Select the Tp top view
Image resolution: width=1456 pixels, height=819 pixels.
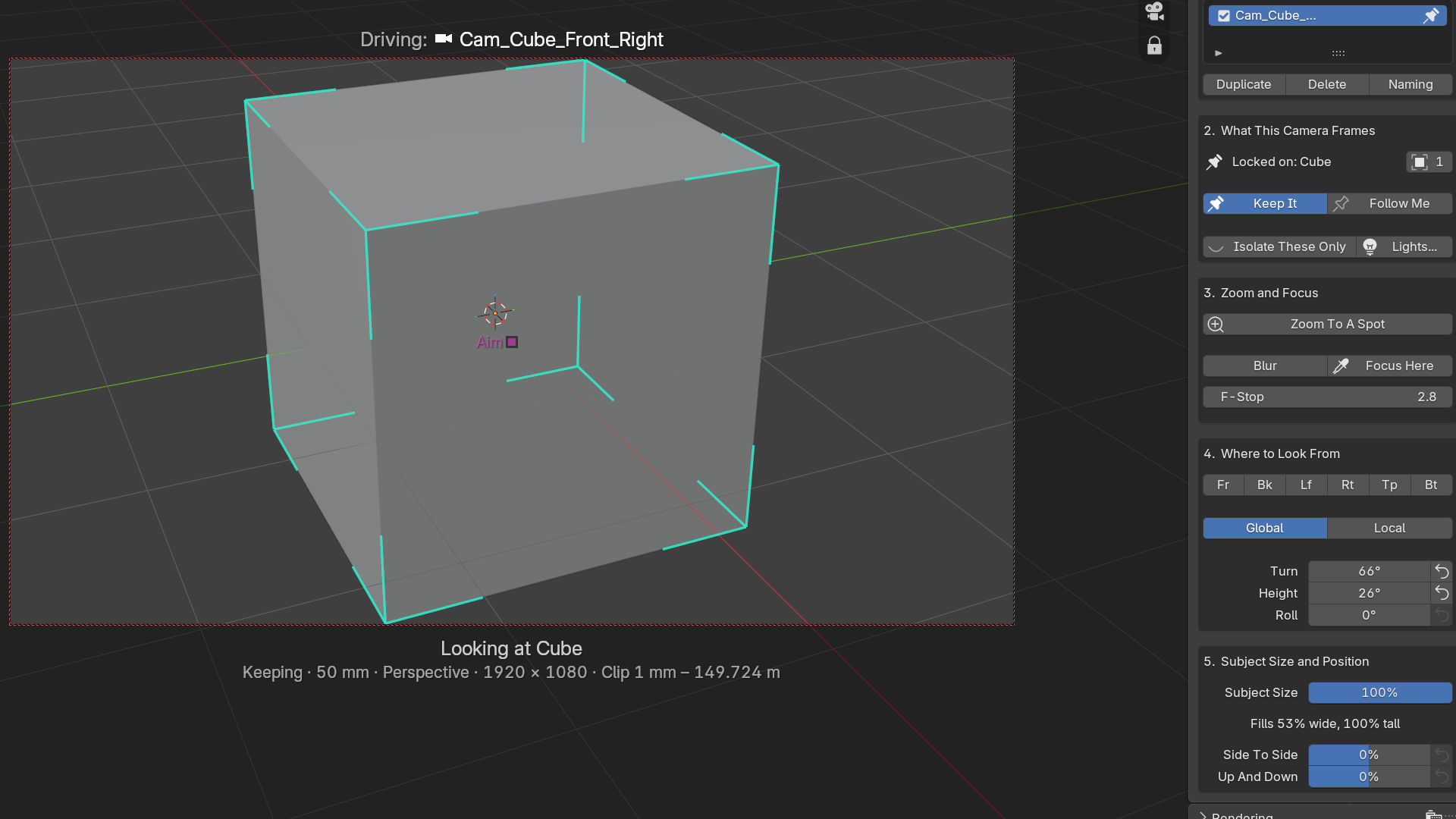(1389, 485)
